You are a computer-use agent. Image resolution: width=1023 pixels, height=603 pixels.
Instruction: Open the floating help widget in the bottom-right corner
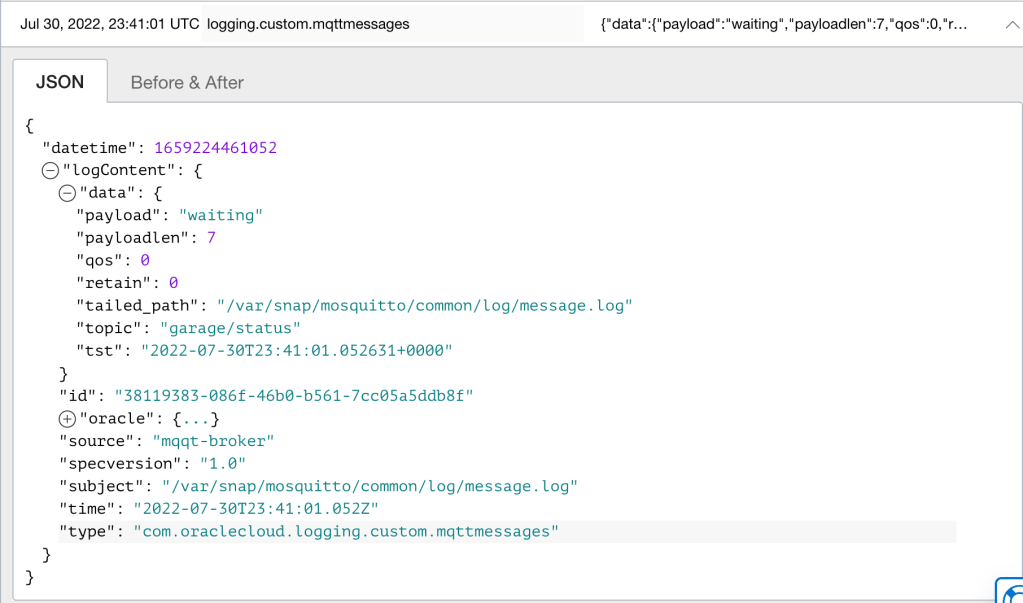coord(1009,590)
